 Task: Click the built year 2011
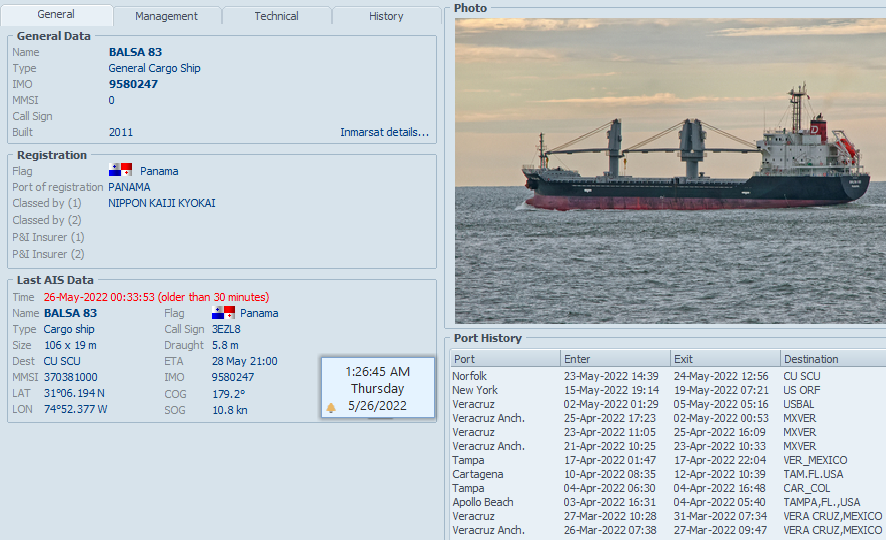tap(121, 132)
